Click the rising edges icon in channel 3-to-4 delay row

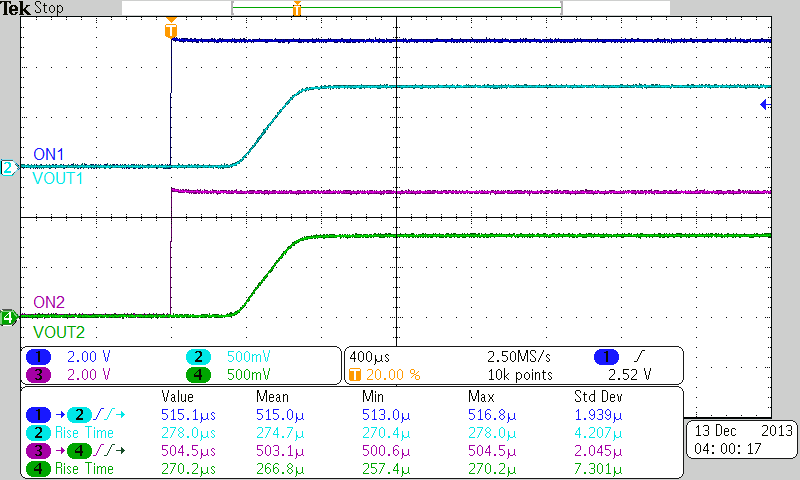pos(109,451)
